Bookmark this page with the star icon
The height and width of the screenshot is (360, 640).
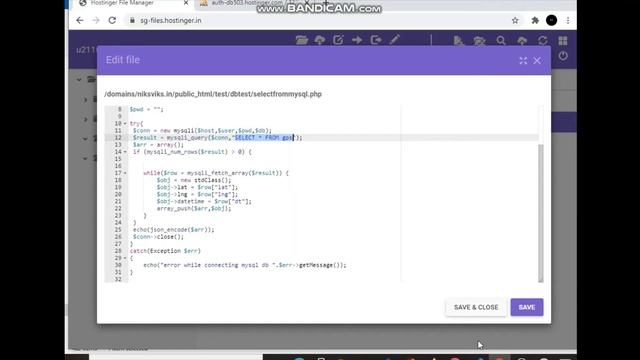[515, 20]
